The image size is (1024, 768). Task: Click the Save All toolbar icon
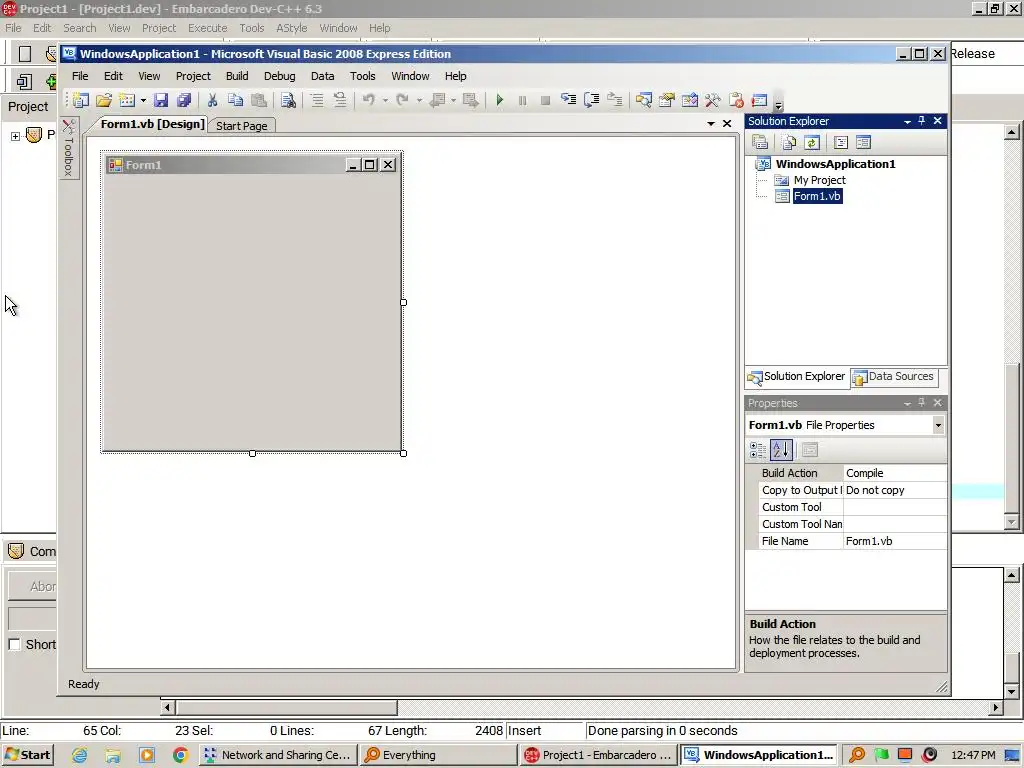point(184,100)
